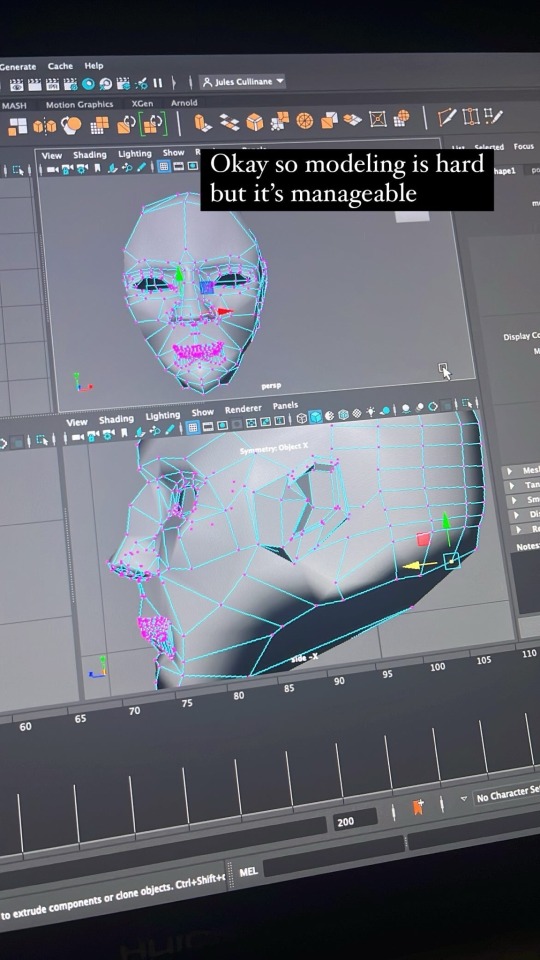Expand the Tan section in attribute editor
The image size is (540, 960).
pyautogui.click(x=511, y=486)
